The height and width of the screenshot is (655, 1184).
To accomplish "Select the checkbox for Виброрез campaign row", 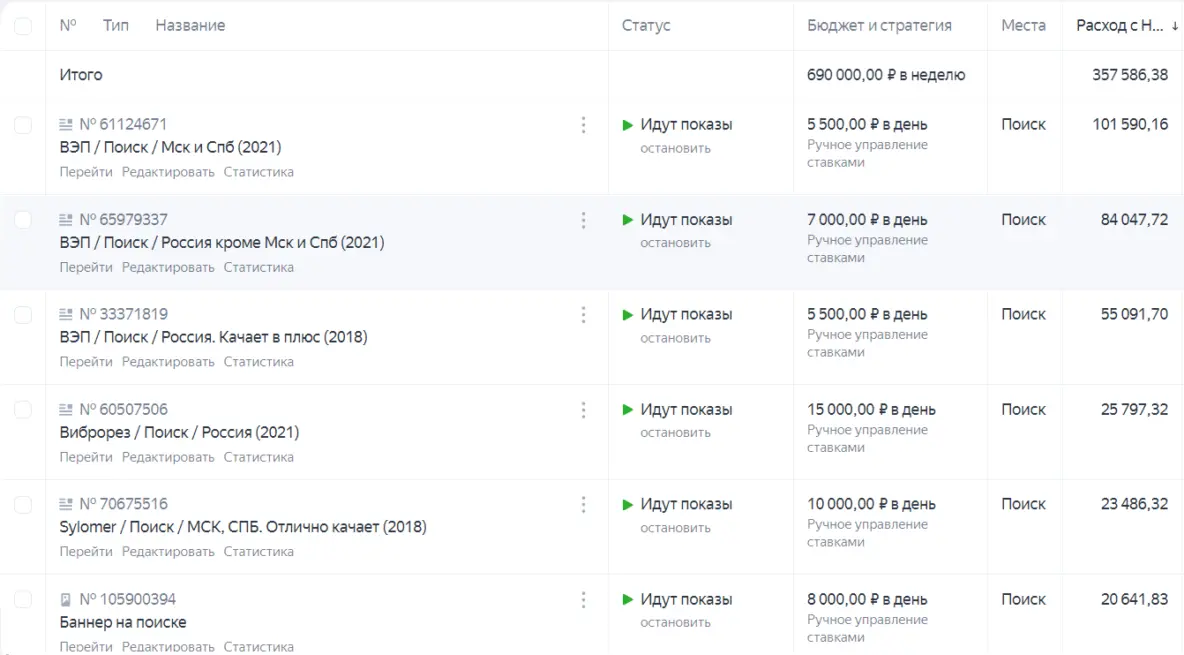I will [22, 410].
